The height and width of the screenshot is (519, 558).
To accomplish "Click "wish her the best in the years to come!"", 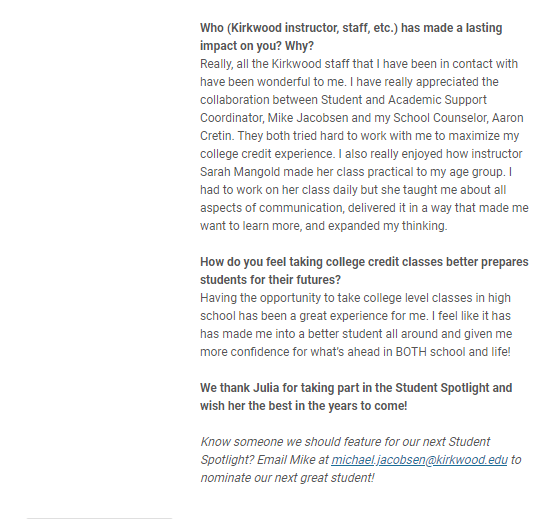I will click(x=304, y=405).
